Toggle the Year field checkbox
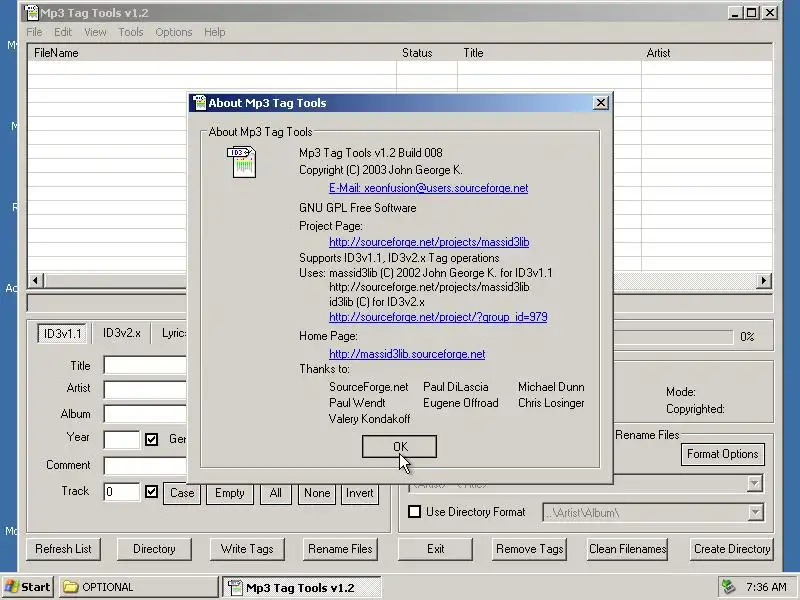Viewport: 800px width, 600px height. (x=151, y=439)
